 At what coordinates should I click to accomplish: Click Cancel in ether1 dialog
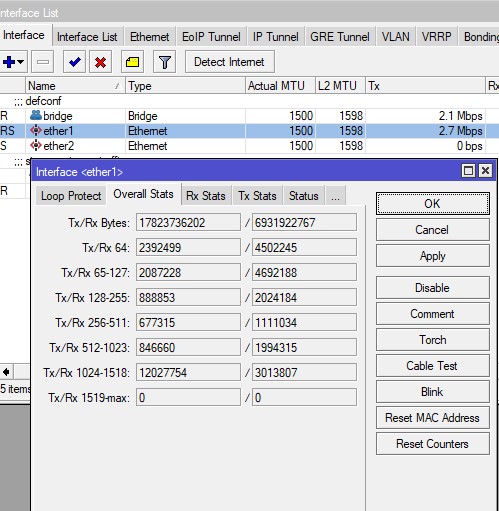point(433,230)
